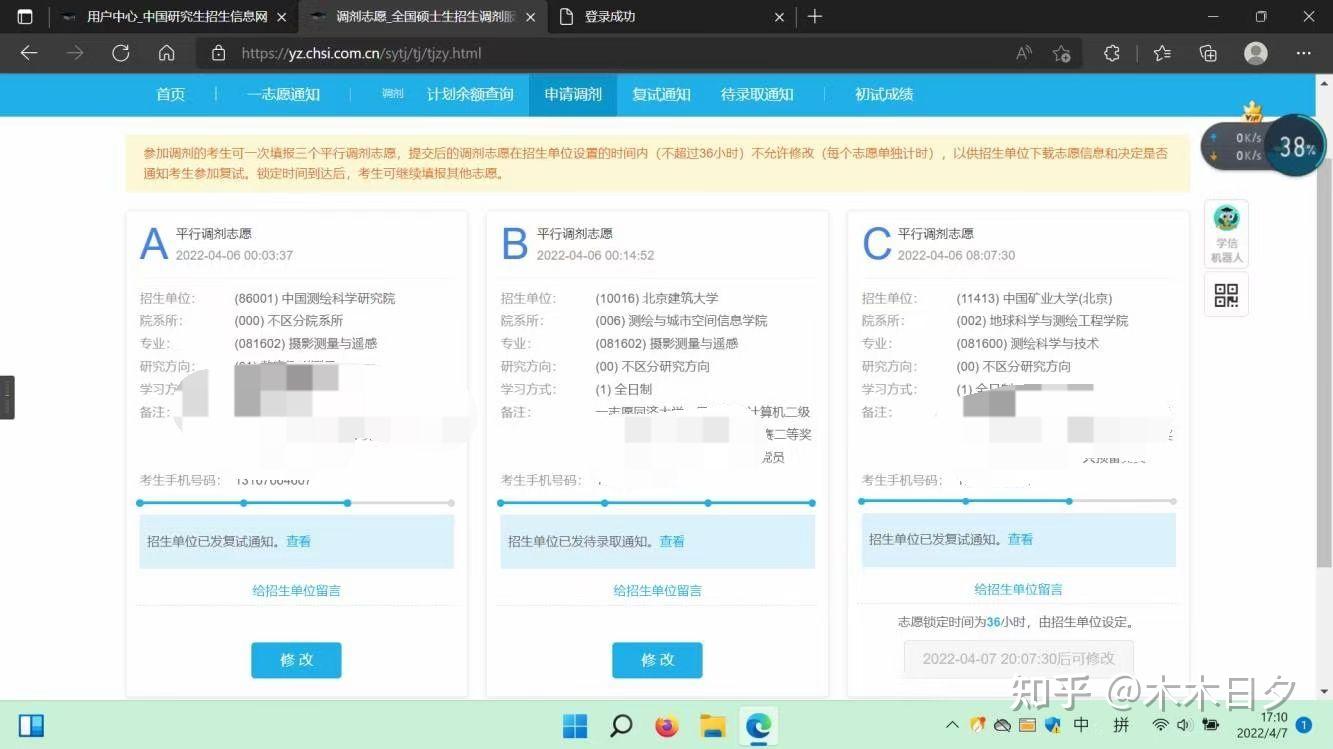
Task: Go to 首页 in the navigation bar
Action: [x=171, y=94]
